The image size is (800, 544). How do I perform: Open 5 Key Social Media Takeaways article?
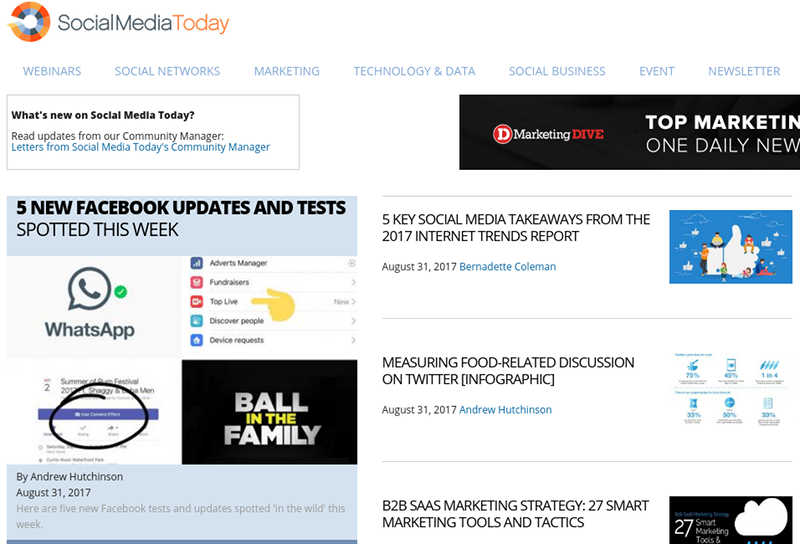pyautogui.click(x=516, y=228)
